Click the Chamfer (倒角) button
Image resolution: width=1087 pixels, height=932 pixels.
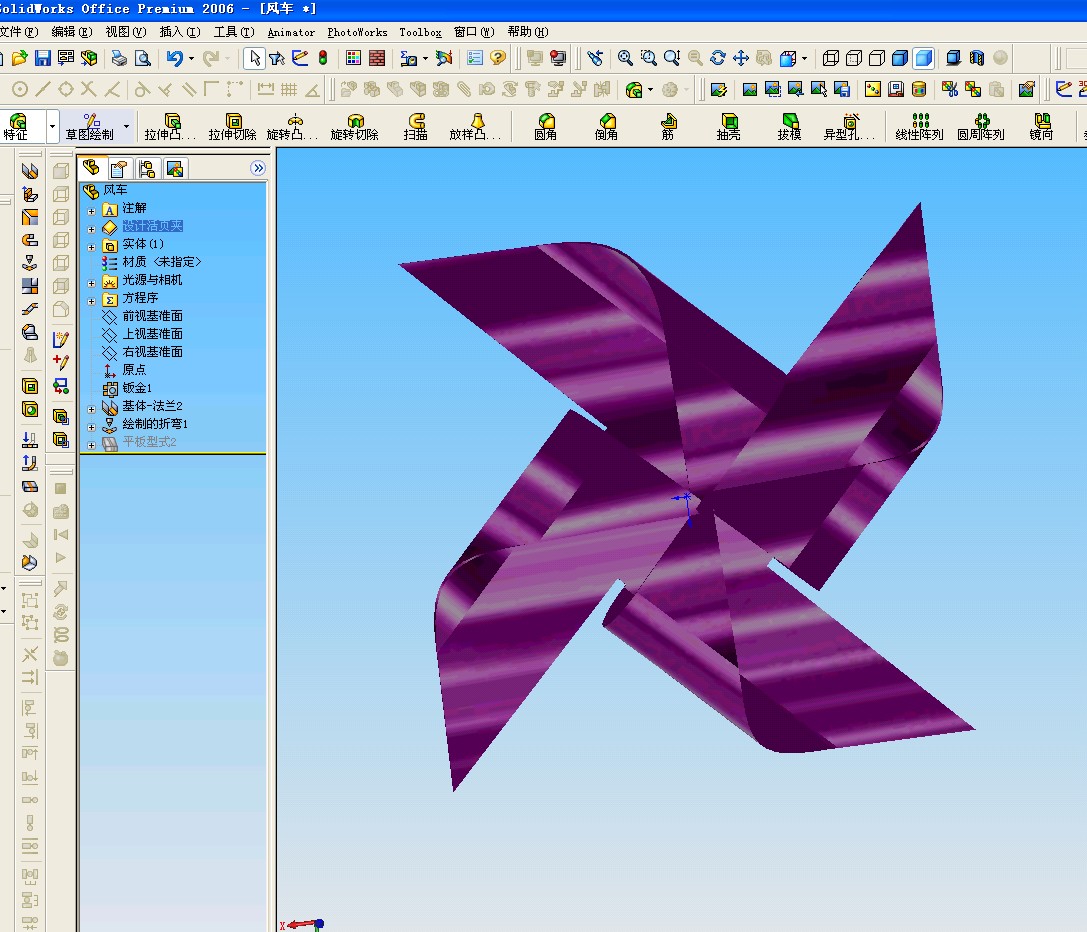coord(607,127)
